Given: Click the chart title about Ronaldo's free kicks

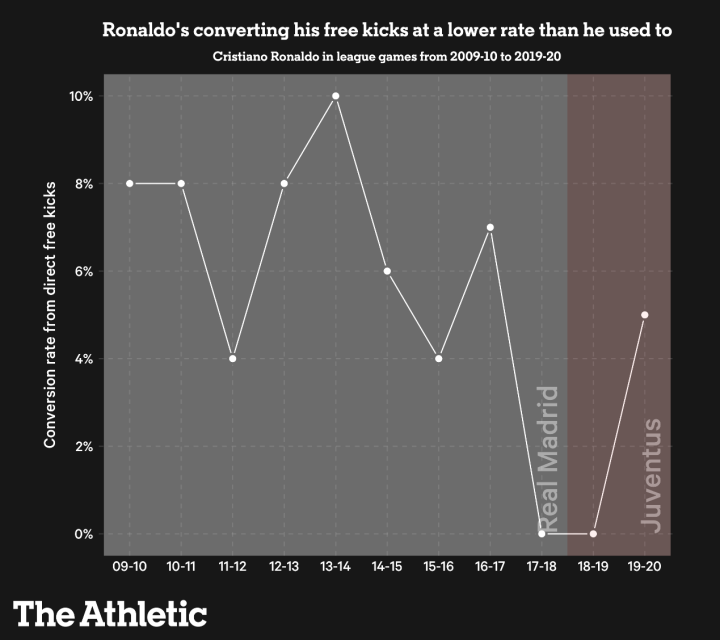Looking at the screenshot, I should [x=387, y=30].
